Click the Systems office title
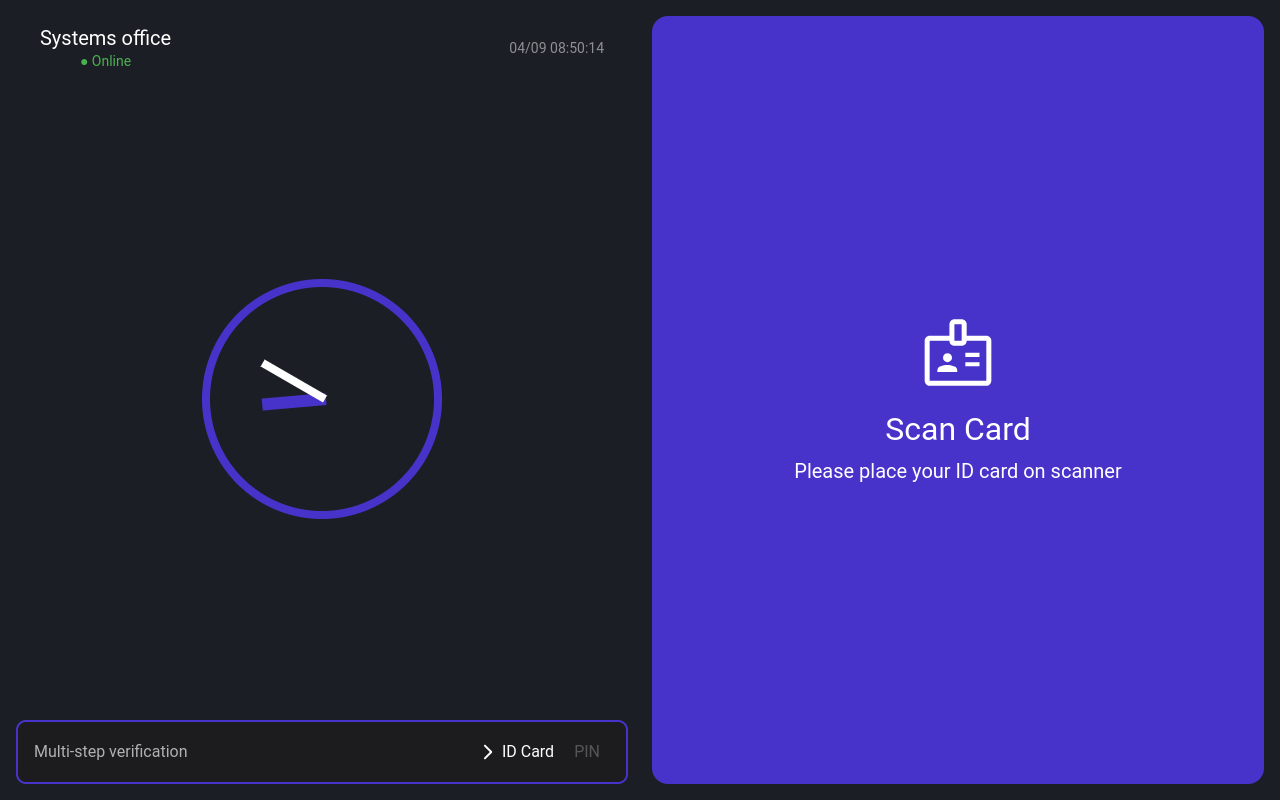This screenshot has height=800, width=1280. point(105,38)
